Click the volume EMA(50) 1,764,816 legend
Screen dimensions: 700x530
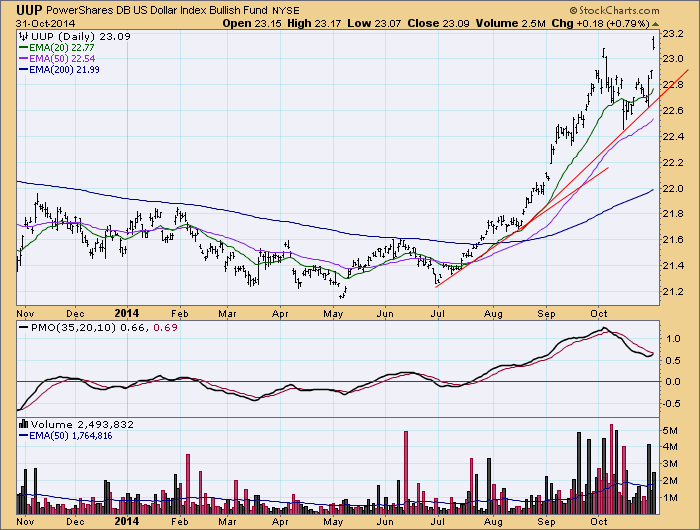[x=65, y=436]
